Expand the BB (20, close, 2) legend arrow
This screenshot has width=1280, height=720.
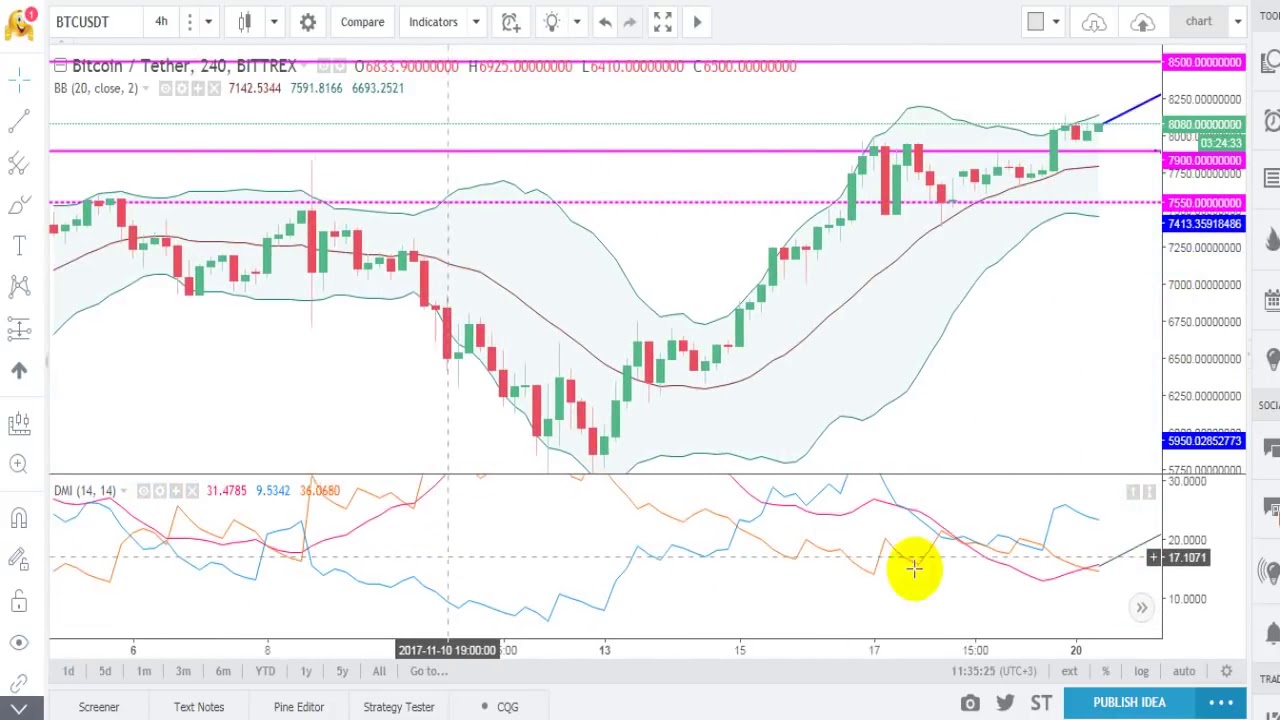click(145, 89)
